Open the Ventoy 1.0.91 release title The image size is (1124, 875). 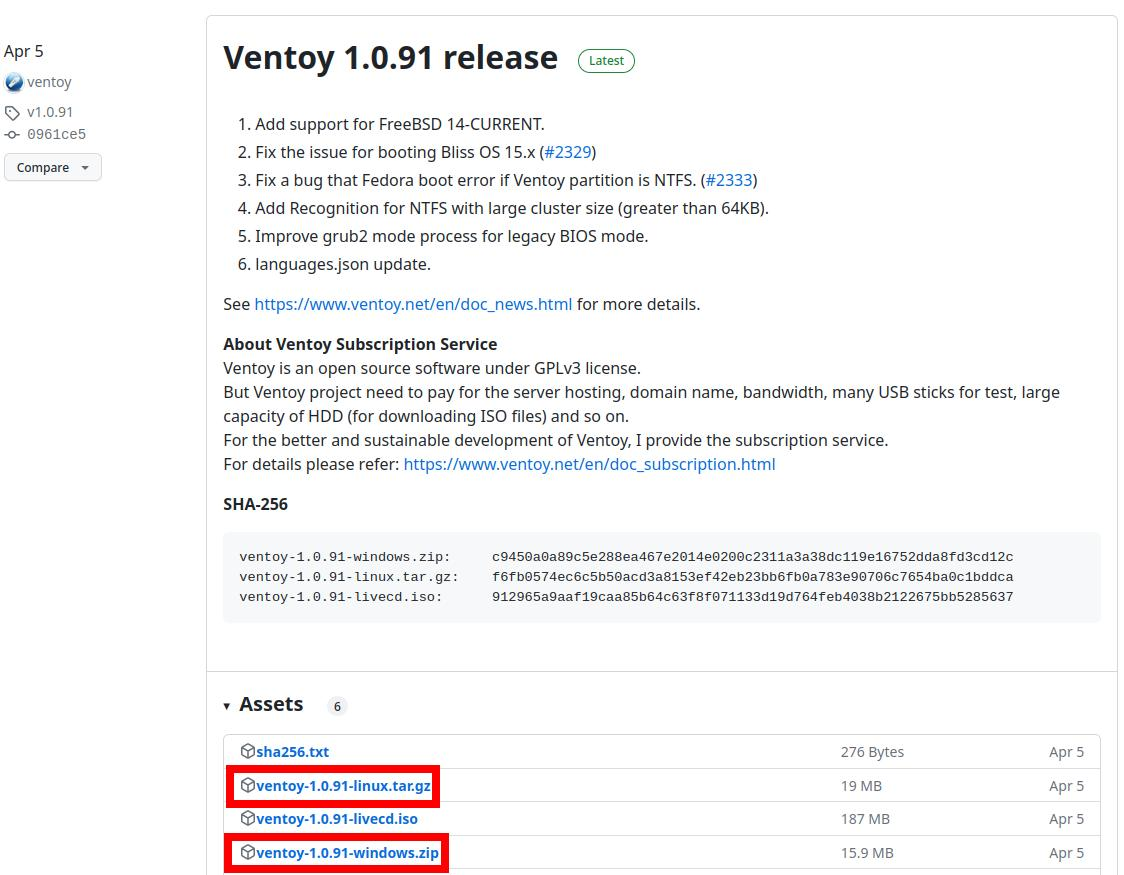tap(390, 58)
